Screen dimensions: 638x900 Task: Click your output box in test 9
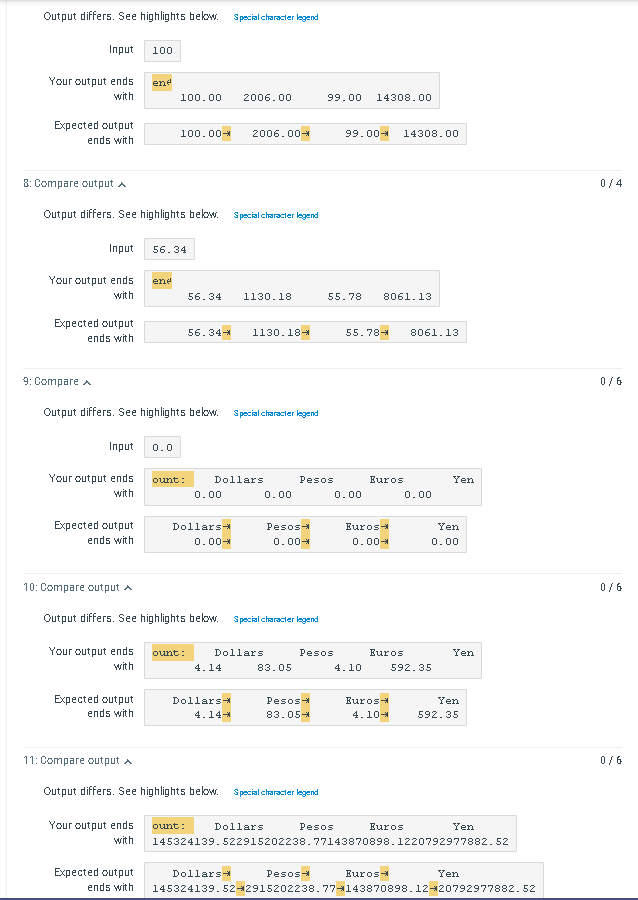(x=313, y=487)
